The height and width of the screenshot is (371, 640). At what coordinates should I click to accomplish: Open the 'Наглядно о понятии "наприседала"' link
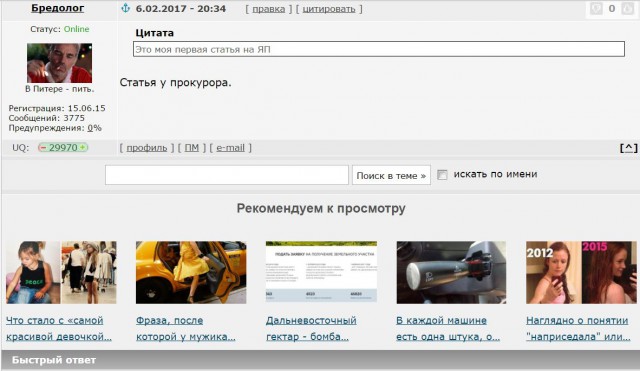578,329
